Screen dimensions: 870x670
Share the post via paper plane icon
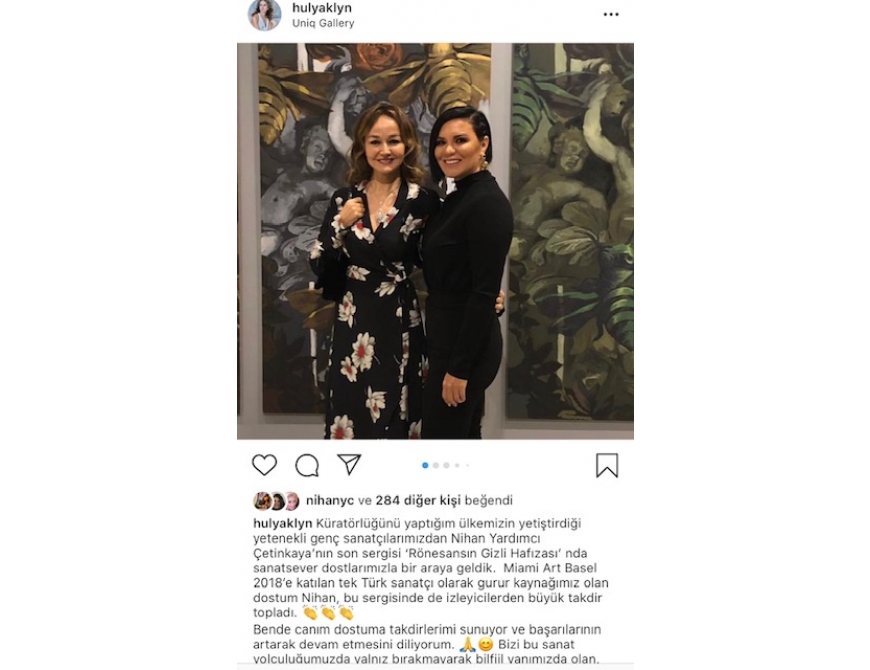pyautogui.click(x=349, y=464)
